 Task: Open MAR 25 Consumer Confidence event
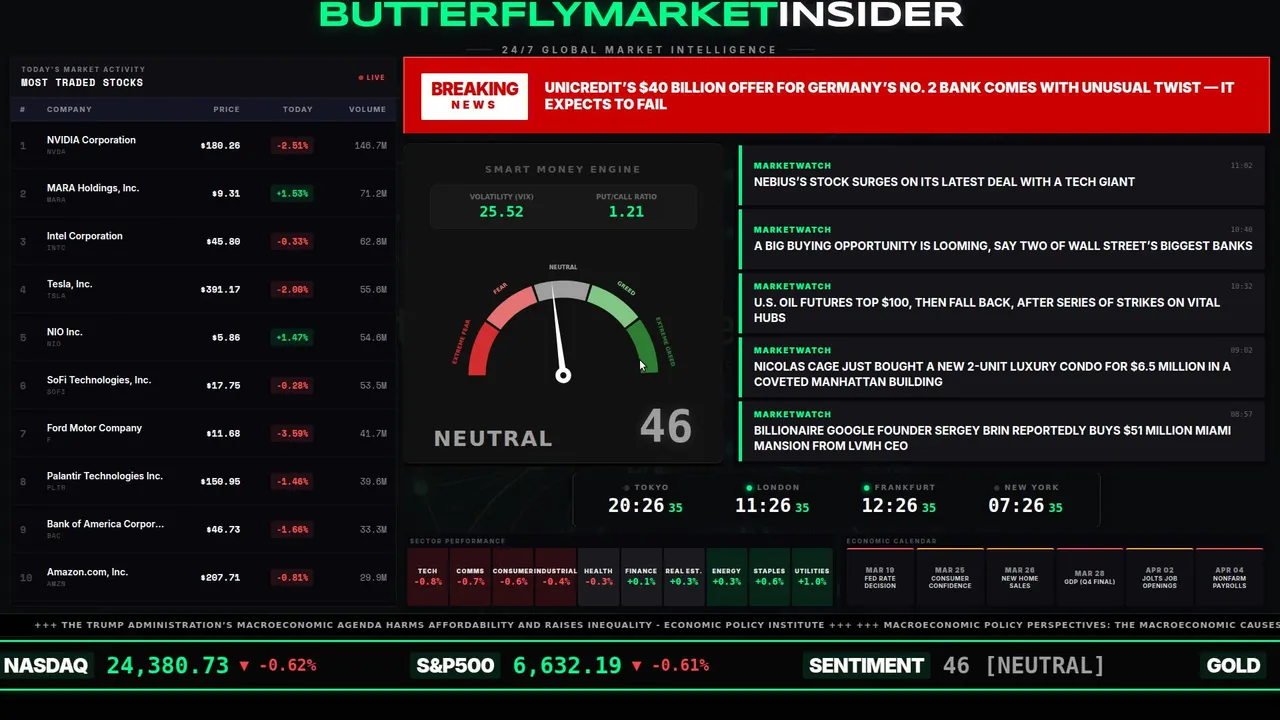point(950,577)
